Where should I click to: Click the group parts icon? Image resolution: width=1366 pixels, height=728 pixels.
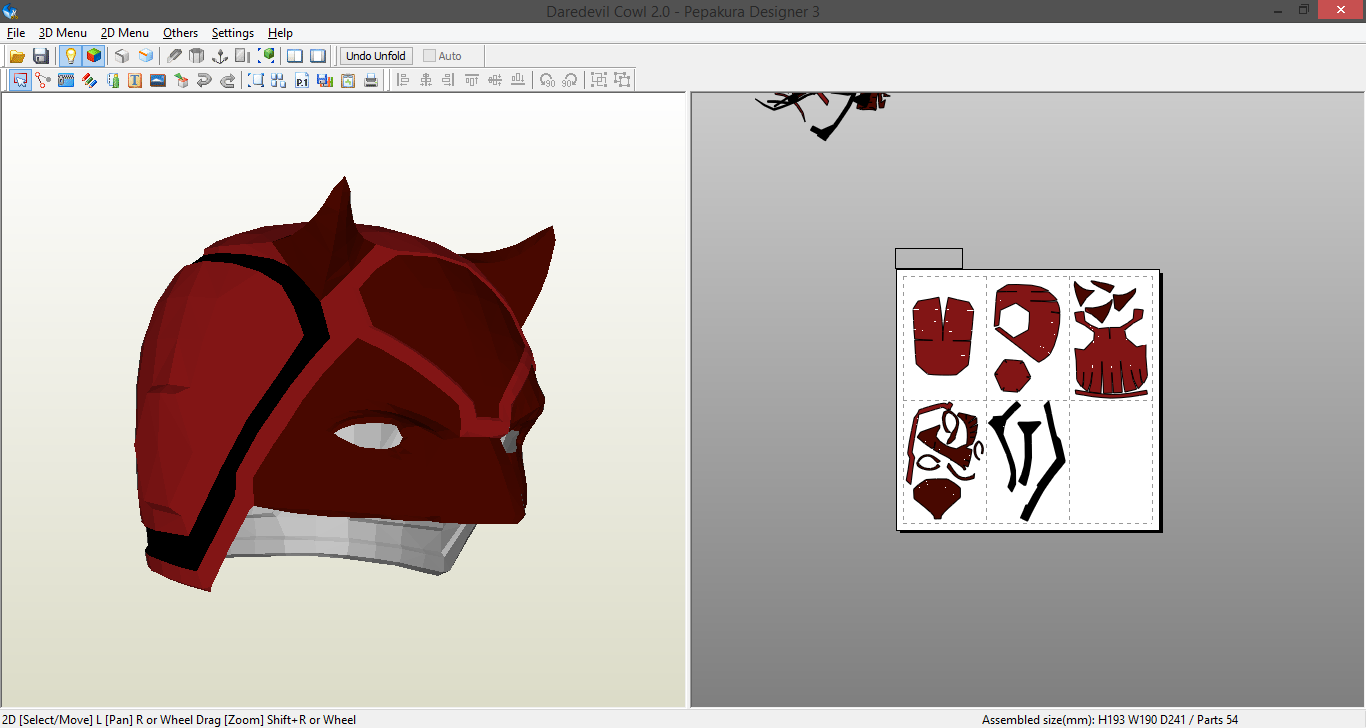tap(599, 80)
